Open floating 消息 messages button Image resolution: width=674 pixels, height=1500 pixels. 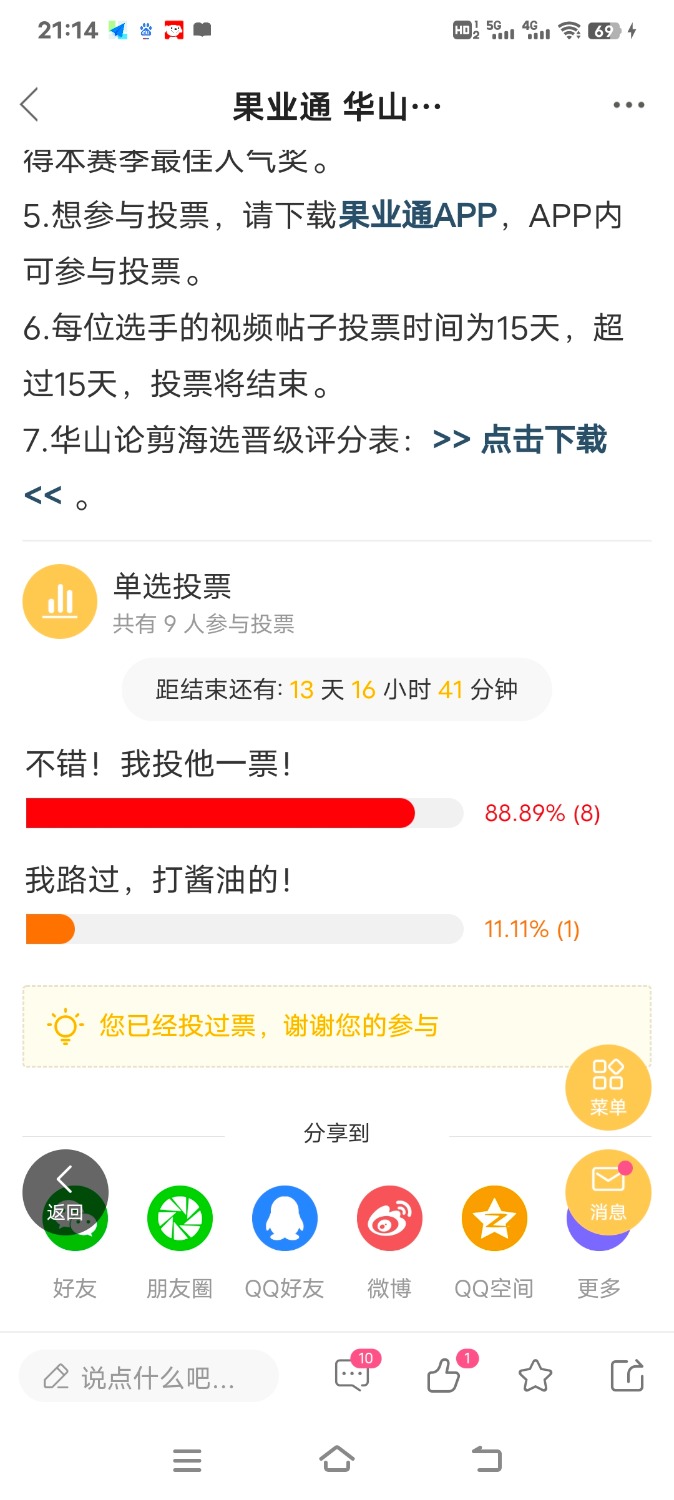click(x=608, y=1193)
